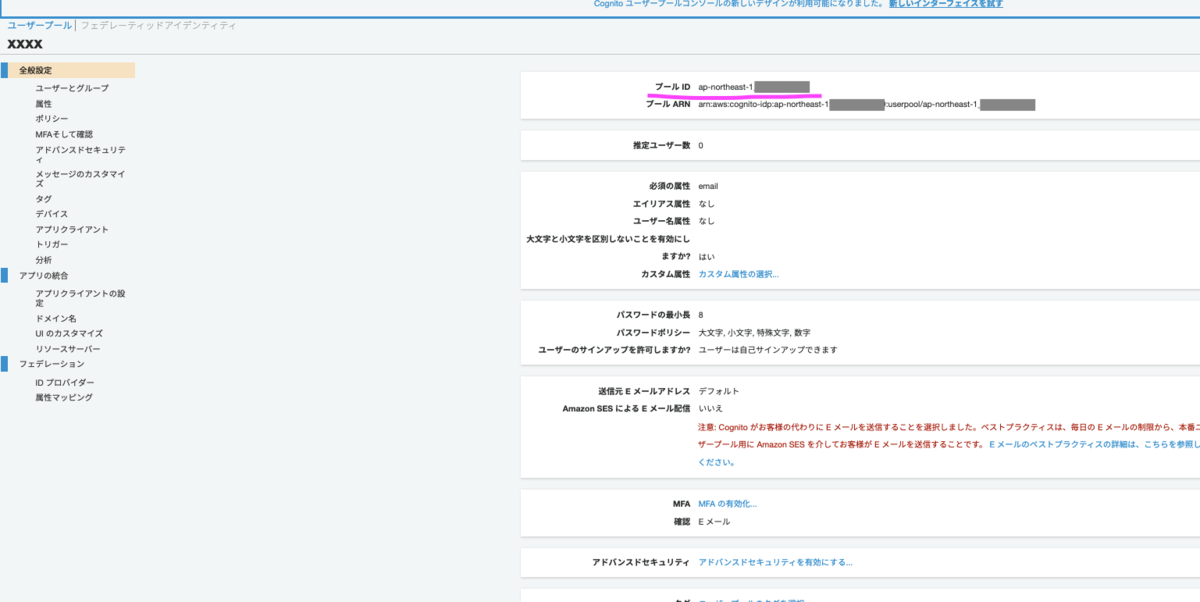Image resolution: width=1200 pixels, height=602 pixels.
Task: Open 分析 in the sidebar
Action: click(44, 260)
